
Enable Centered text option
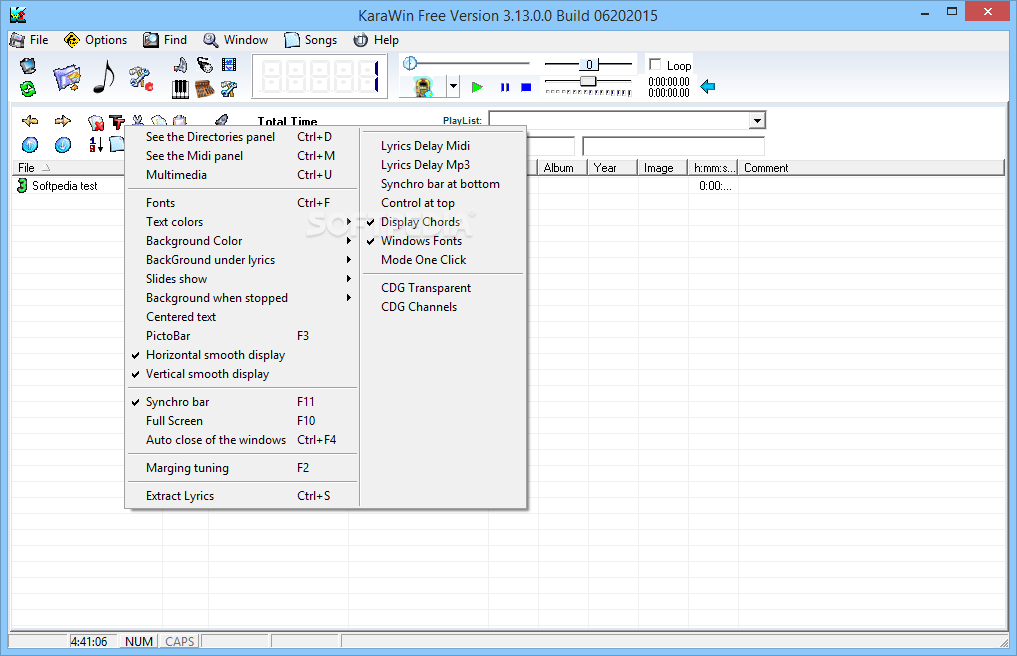(x=181, y=317)
